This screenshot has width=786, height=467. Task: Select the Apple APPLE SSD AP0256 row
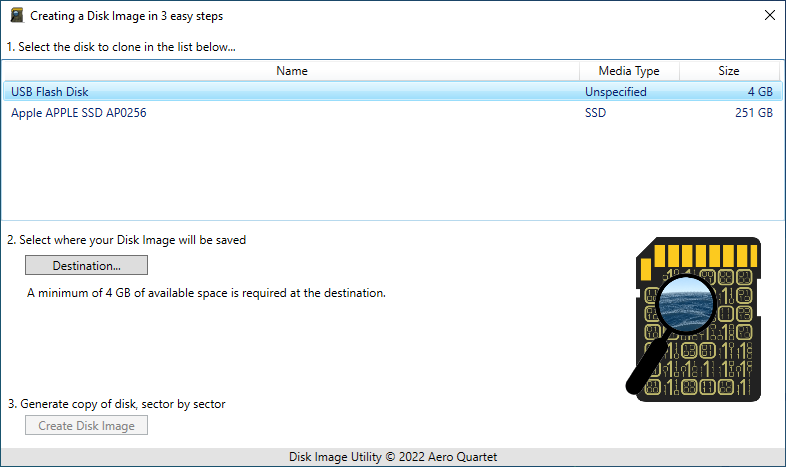(392, 113)
